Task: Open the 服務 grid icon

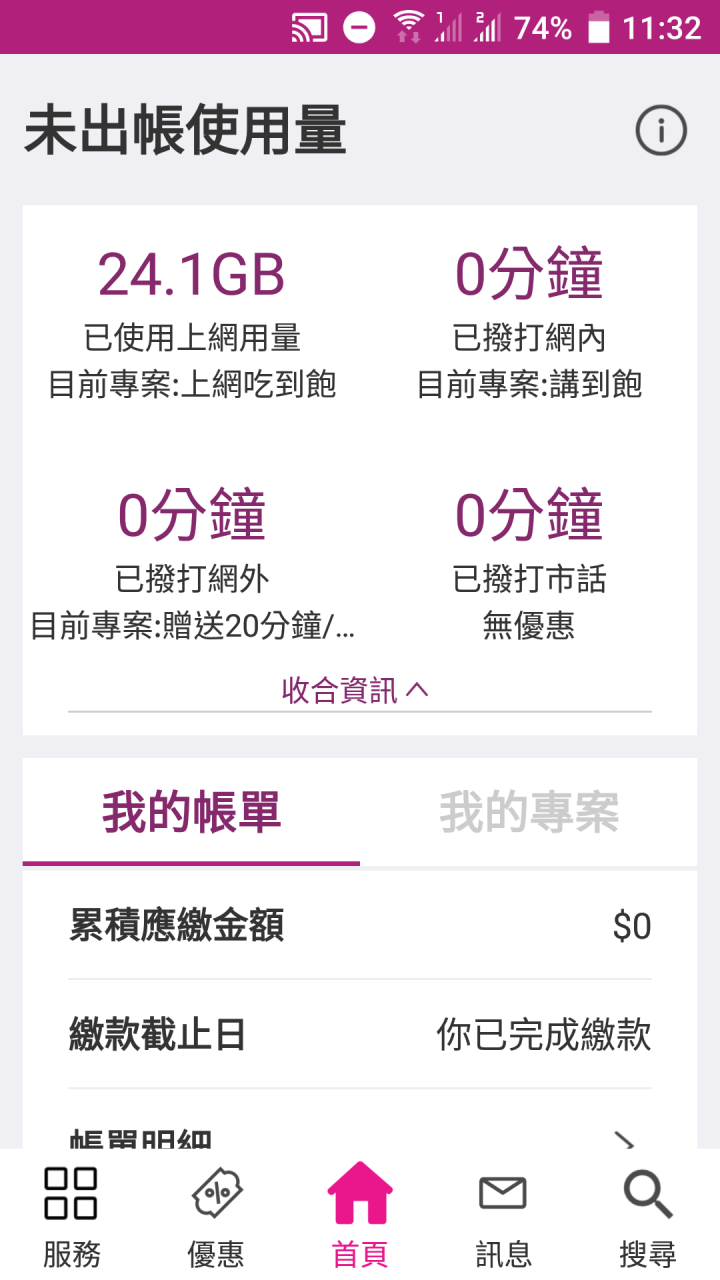Action: pyautogui.click(x=71, y=1194)
